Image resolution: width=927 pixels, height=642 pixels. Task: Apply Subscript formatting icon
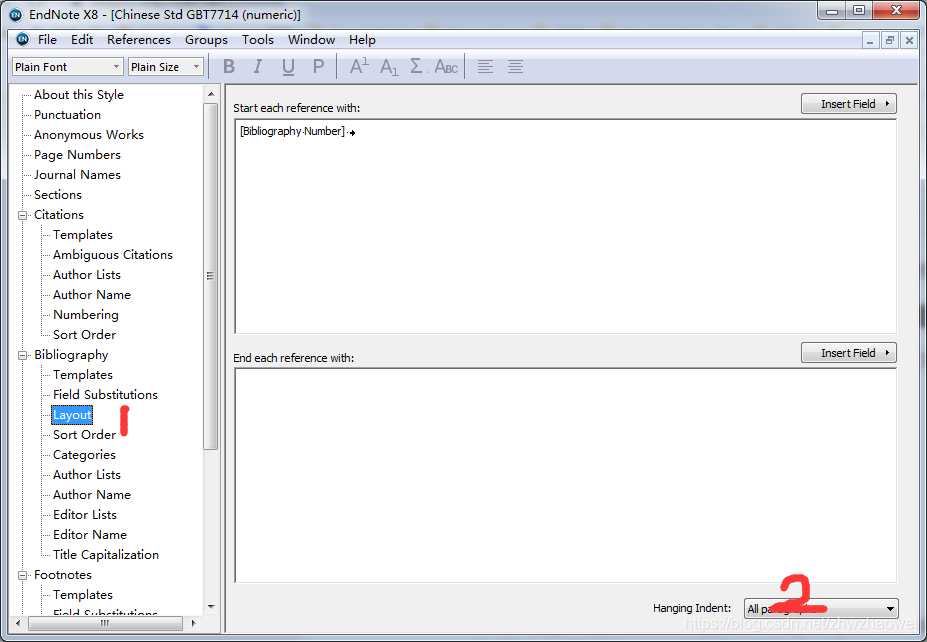pyautogui.click(x=389, y=67)
